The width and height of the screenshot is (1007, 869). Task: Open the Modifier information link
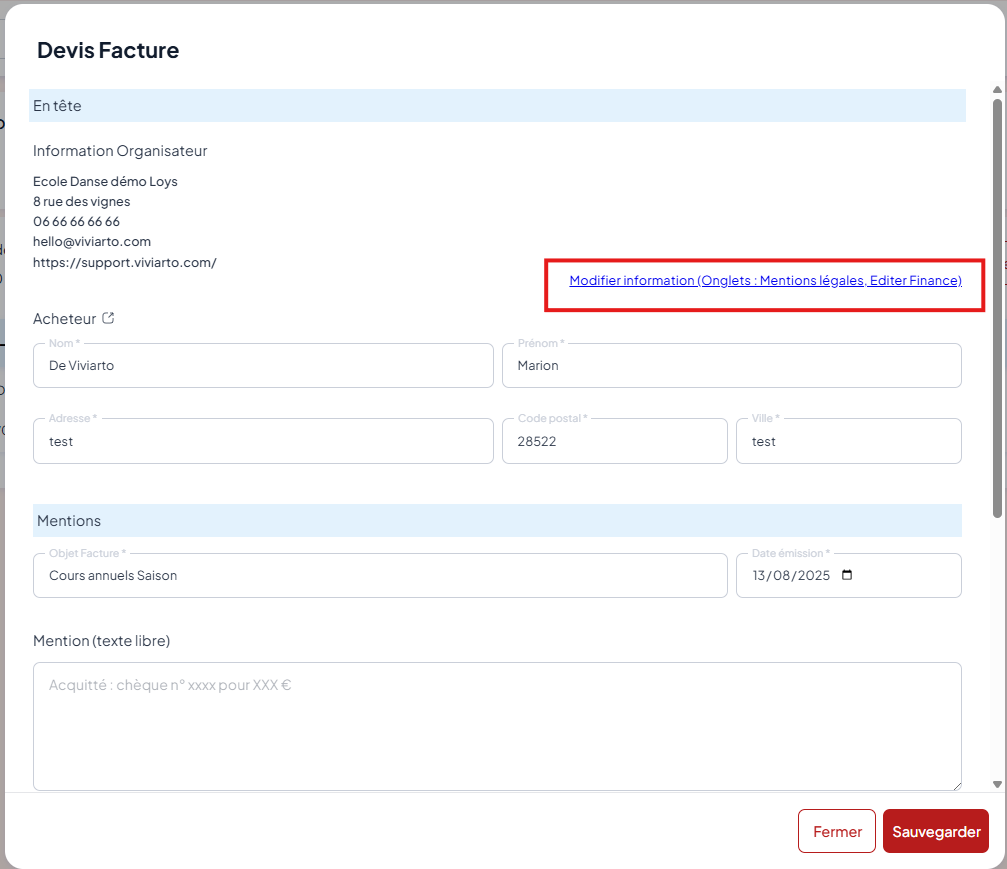pos(765,281)
